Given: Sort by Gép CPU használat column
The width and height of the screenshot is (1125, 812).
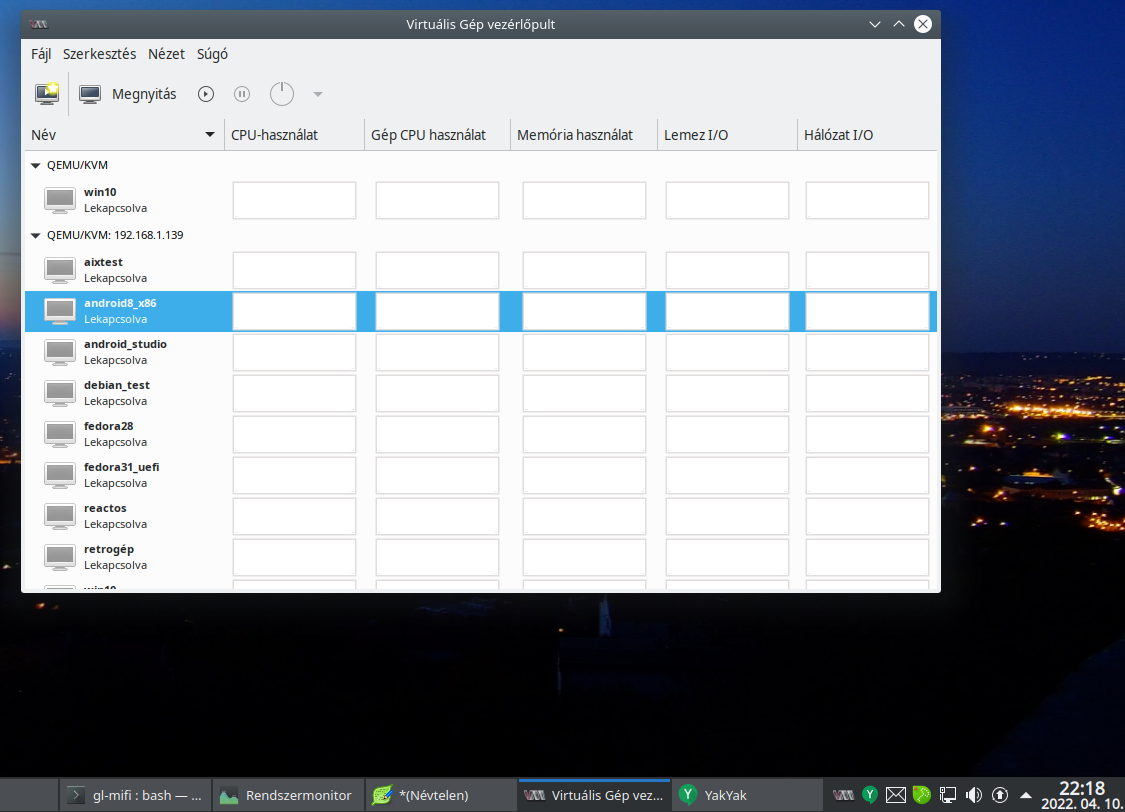Looking at the screenshot, I should point(437,135).
